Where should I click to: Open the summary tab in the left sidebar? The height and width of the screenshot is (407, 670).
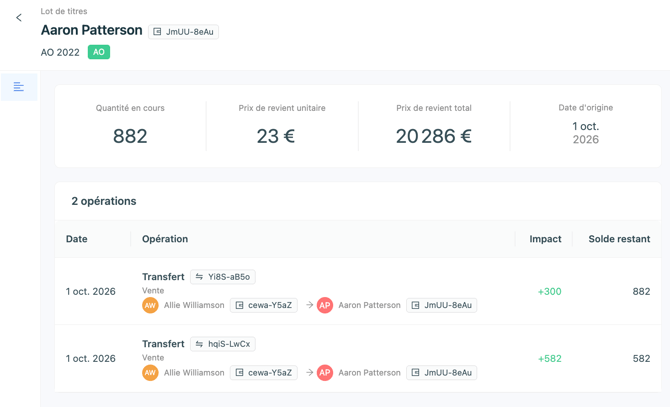pyautogui.click(x=19, y=87)
